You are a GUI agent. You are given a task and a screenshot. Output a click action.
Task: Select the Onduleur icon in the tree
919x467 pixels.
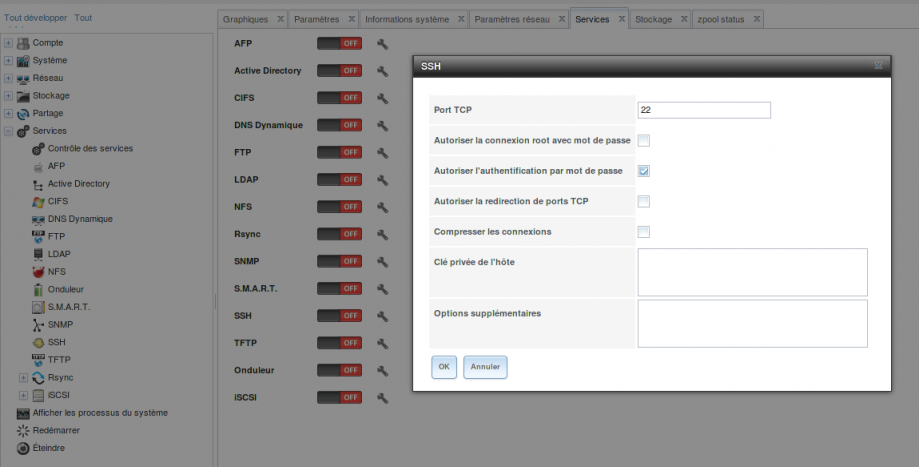38,289
